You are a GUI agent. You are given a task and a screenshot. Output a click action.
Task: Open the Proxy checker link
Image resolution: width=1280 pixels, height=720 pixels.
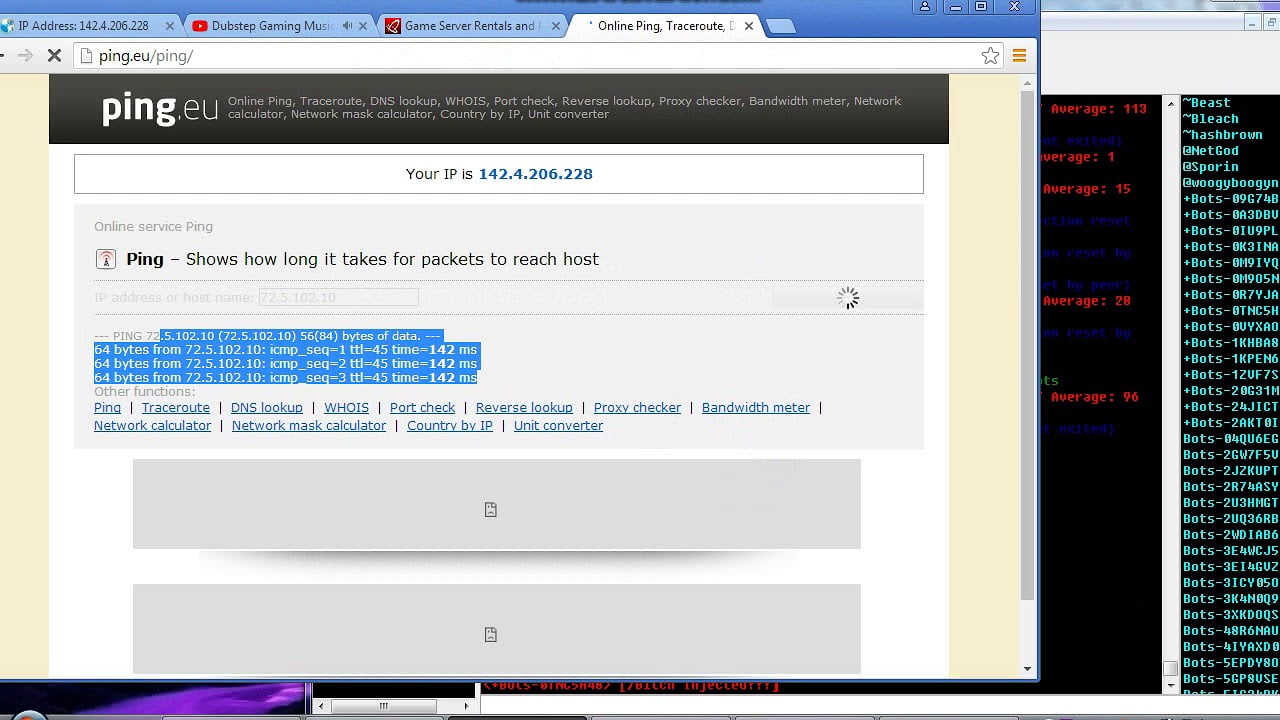pos(637,408)
